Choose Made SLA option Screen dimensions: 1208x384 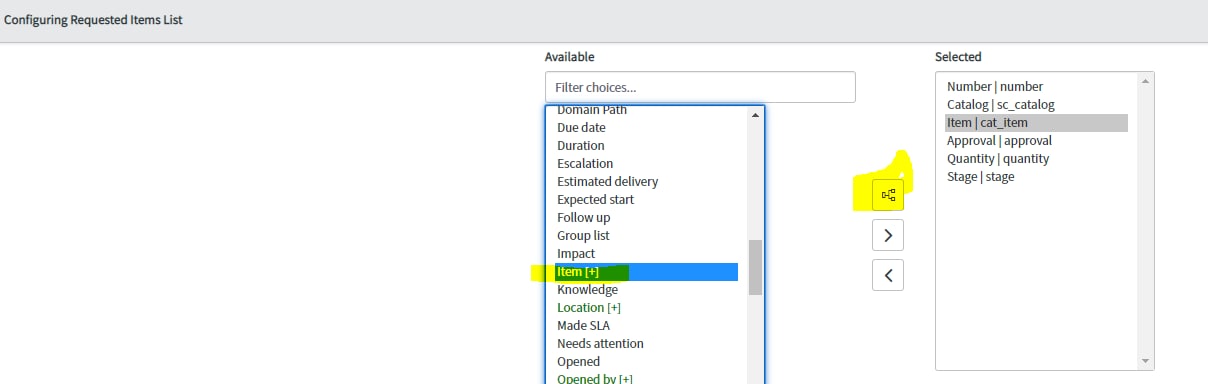(x=647, y=326)
